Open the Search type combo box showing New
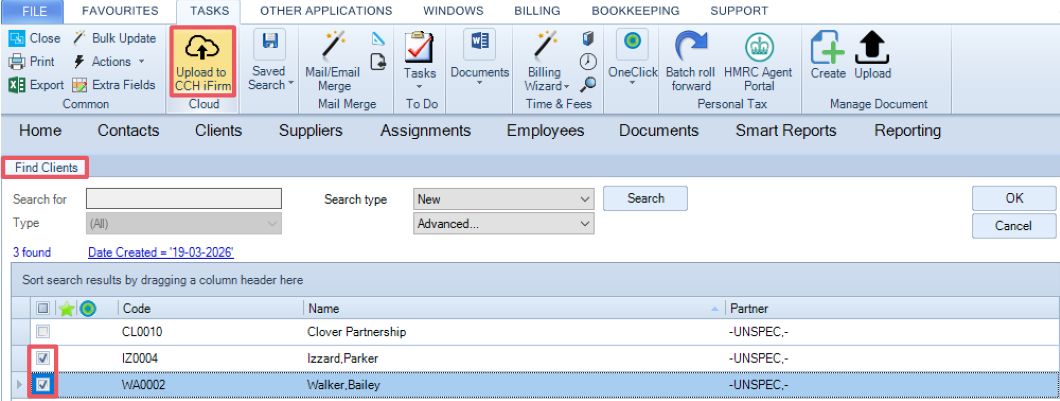1060x401 pixels. click(504, 199)
